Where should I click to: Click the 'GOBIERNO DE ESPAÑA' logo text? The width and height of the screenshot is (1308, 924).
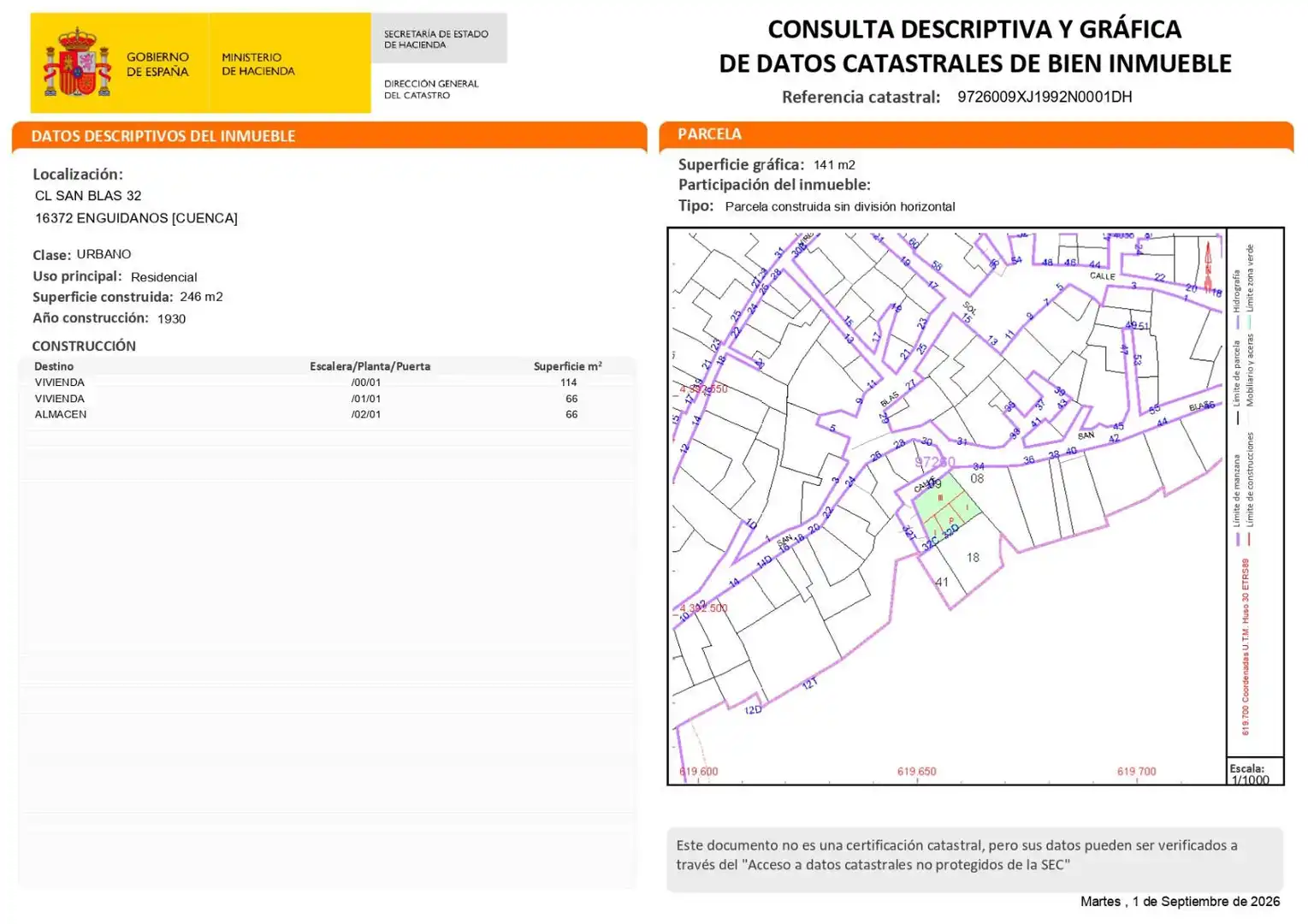pos(157,64)
